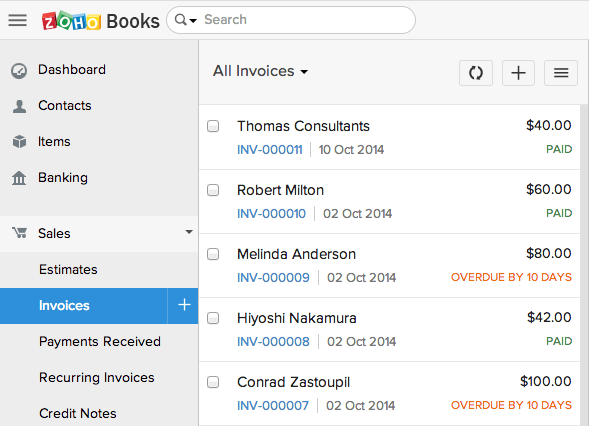Collapse the Sales section arrow
The width and height of the screenshot is (589, 426).
[189, 232]
